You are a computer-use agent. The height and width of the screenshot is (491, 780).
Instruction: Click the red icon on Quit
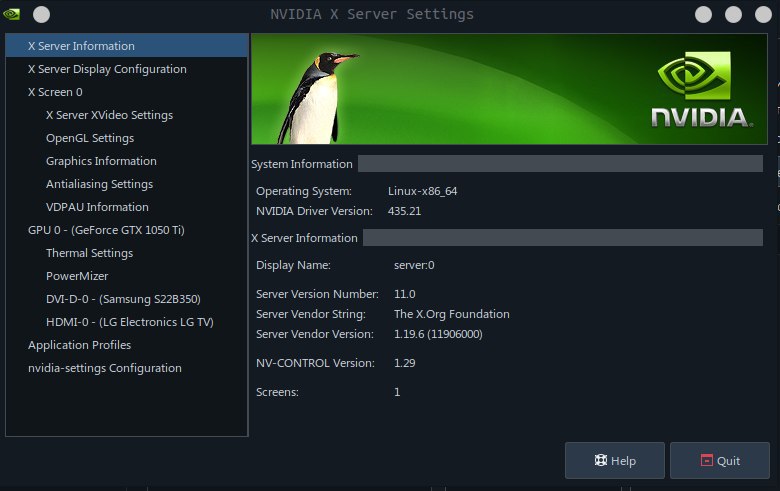706,460
